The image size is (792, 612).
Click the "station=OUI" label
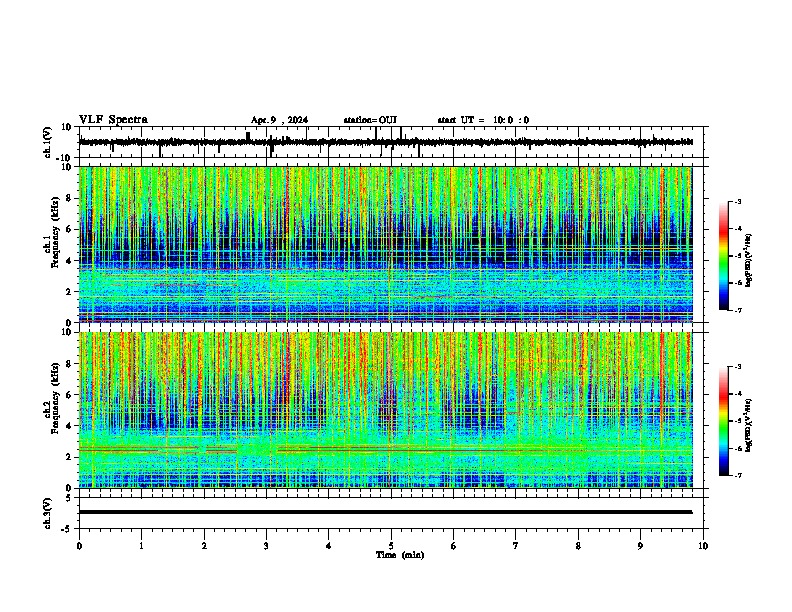pyautogui.click(x=370, y=120)
